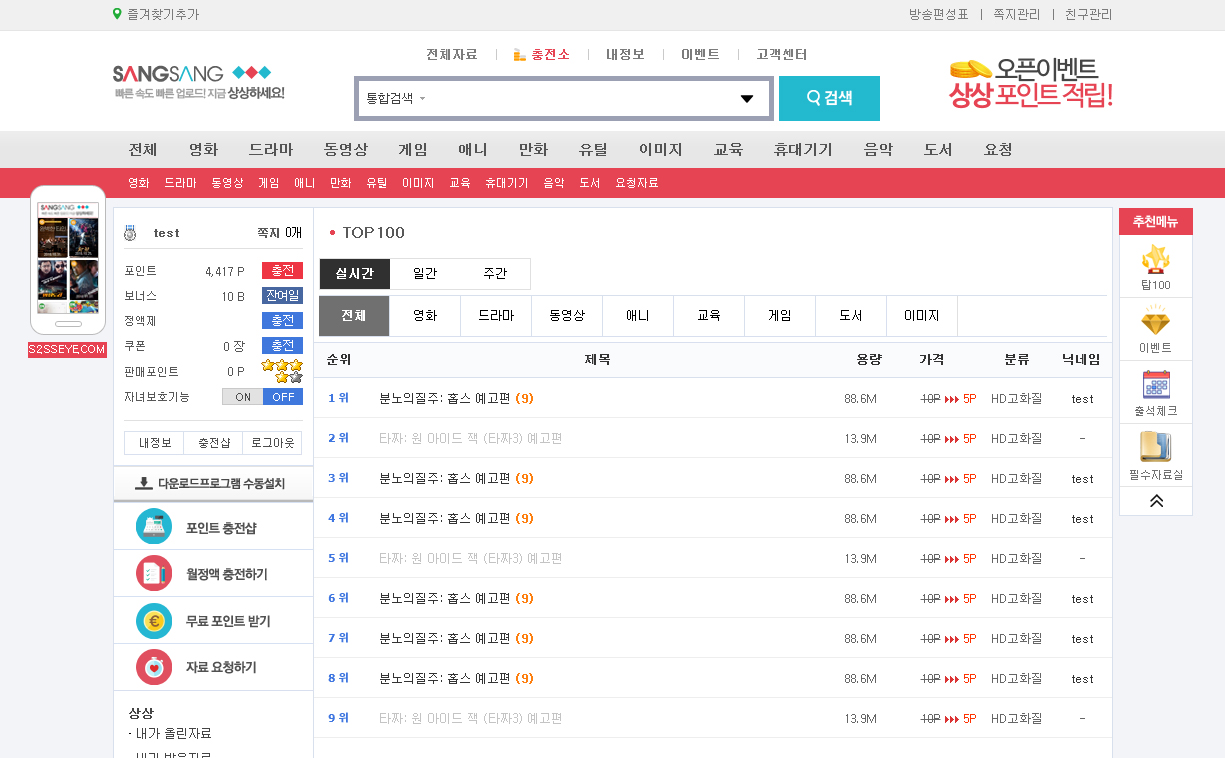The height and width of the screenshot is (758, 1225).
Task: Open the 출석체크 calendar icon
Action: (x=1155, y=385)
